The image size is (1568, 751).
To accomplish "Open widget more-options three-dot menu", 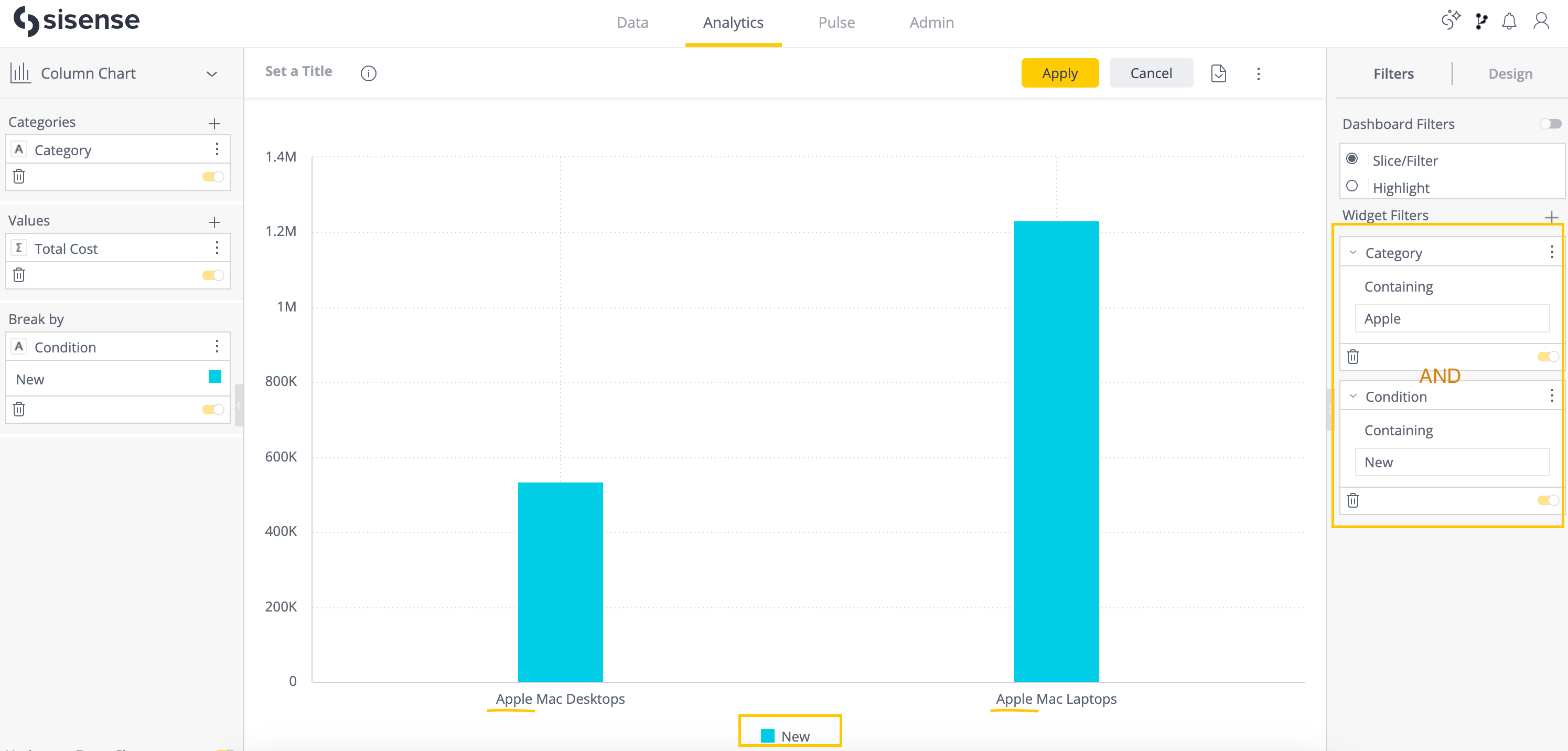I will point(1259,73).
